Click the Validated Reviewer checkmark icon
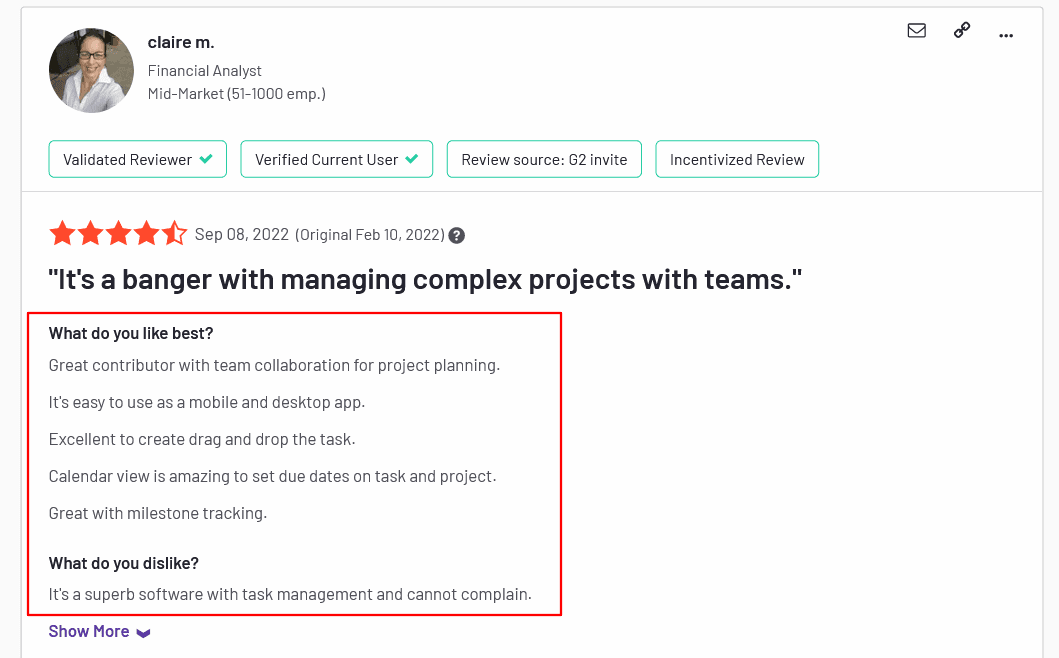This screenshot has height=658, width=1059. click(x=206, y=159)
